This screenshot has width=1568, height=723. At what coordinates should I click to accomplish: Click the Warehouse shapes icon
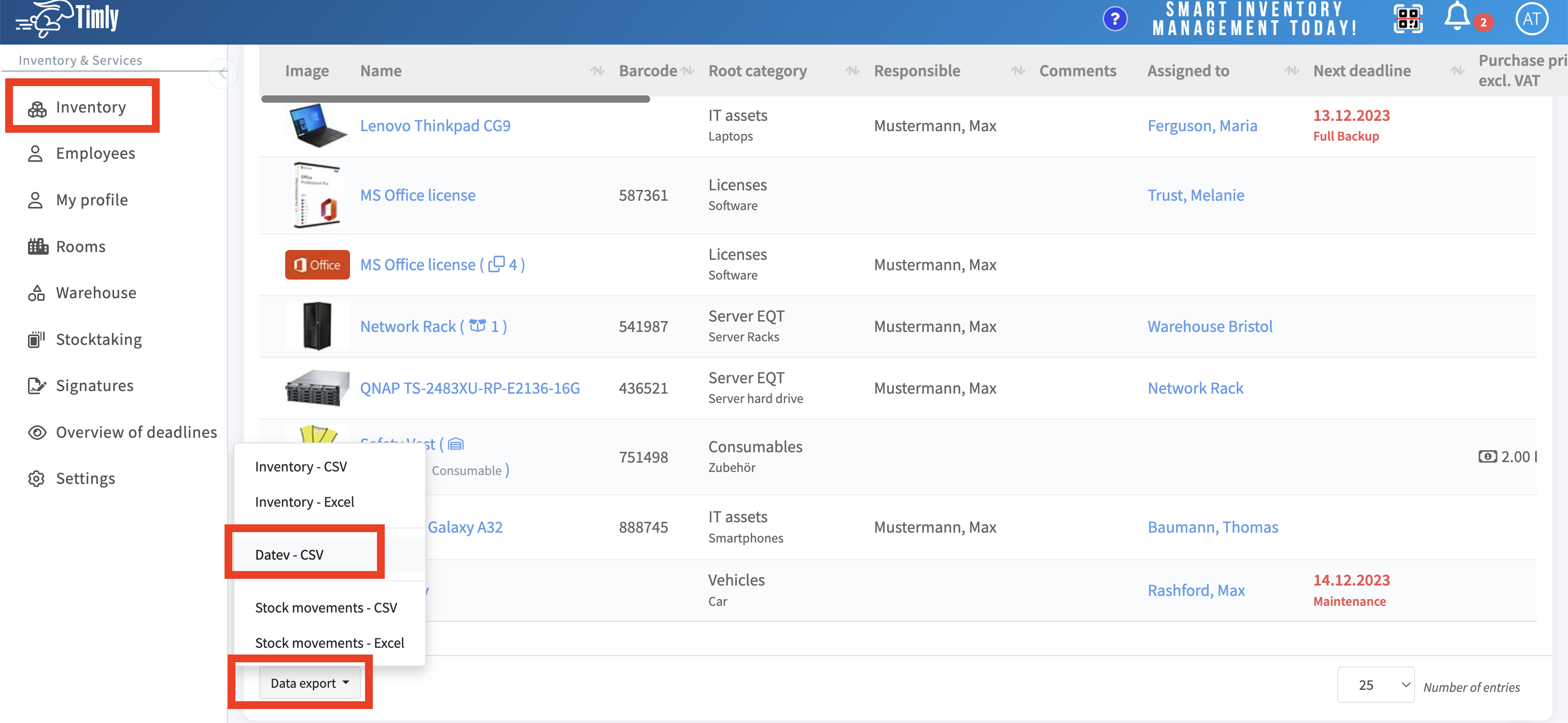[36, 293]
